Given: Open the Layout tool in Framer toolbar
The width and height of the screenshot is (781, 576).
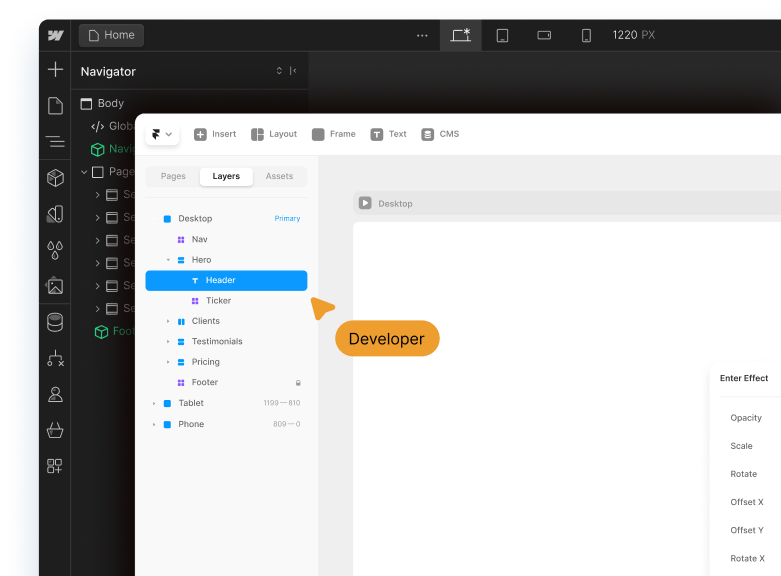Looking at the screenshot, I should pos(274,134).
